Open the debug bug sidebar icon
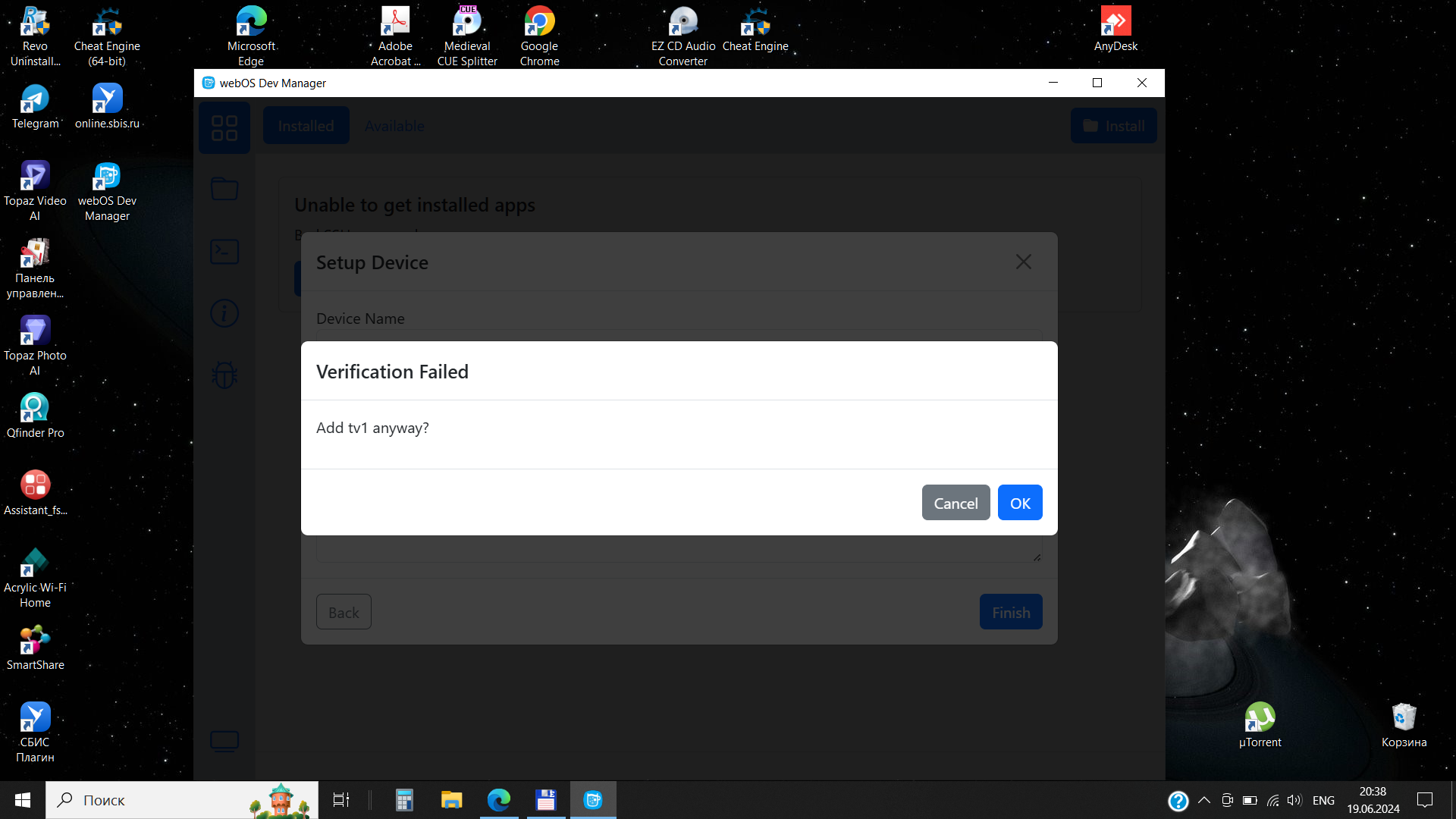The width and height of the screenshot is (1456, 819). 224,375
